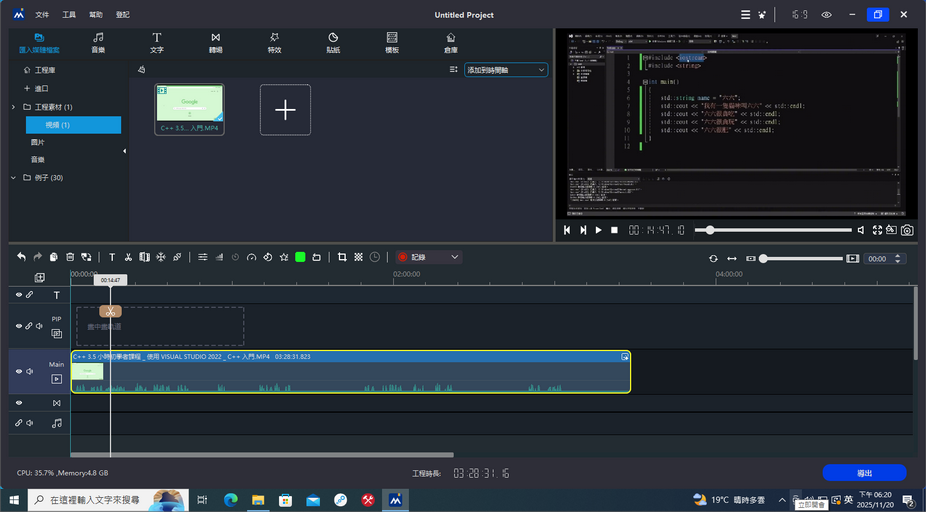Open the speed gauge tool
Viewport: 926px width, 512px height.
coord(252,257)
